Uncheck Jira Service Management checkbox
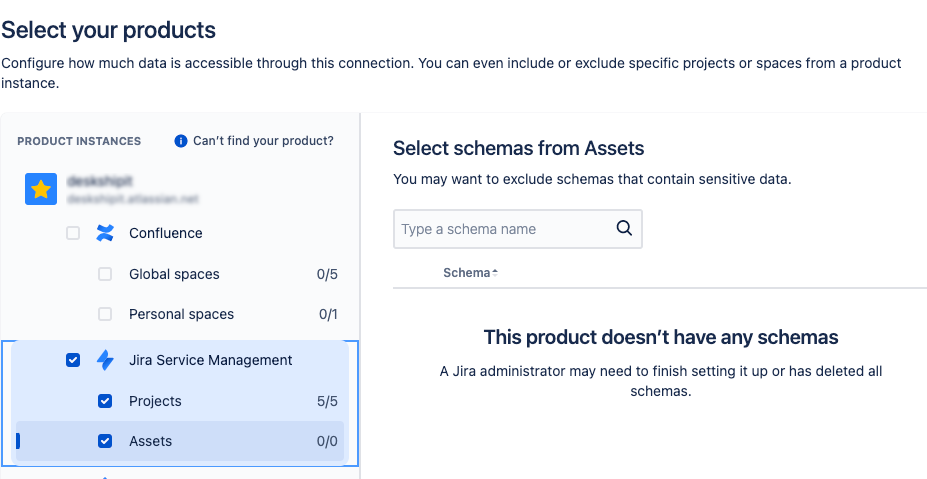This screenshot has width=927, height=479. pyautogui.click(x=73, y=360)
